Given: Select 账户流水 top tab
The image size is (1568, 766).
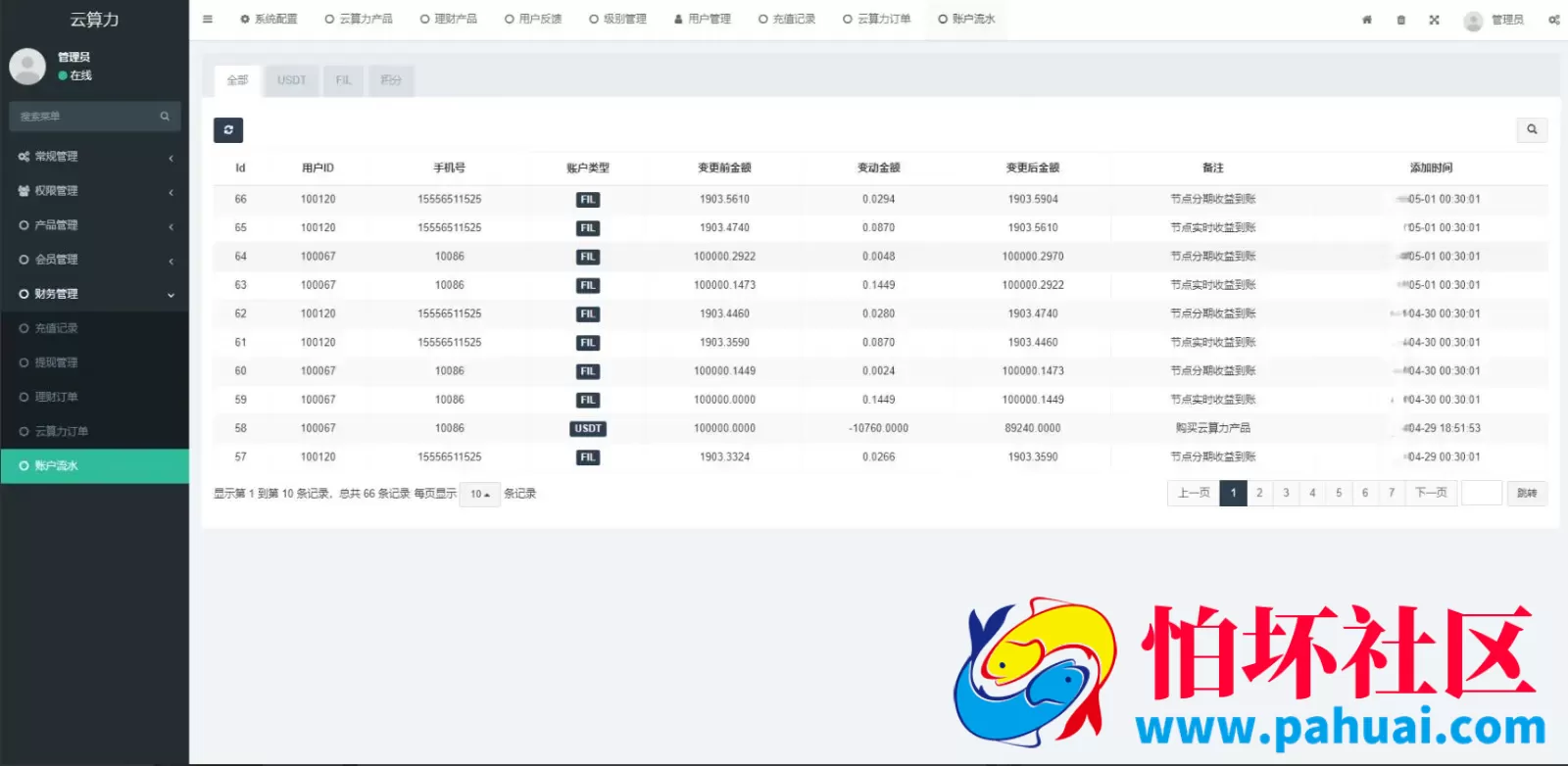Looking at the screenshot, I should (x=966, y=20).
